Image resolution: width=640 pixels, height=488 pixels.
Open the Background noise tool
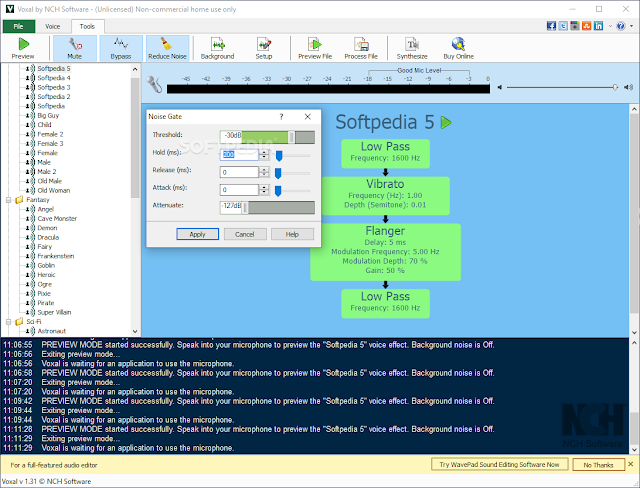(218, 48)
